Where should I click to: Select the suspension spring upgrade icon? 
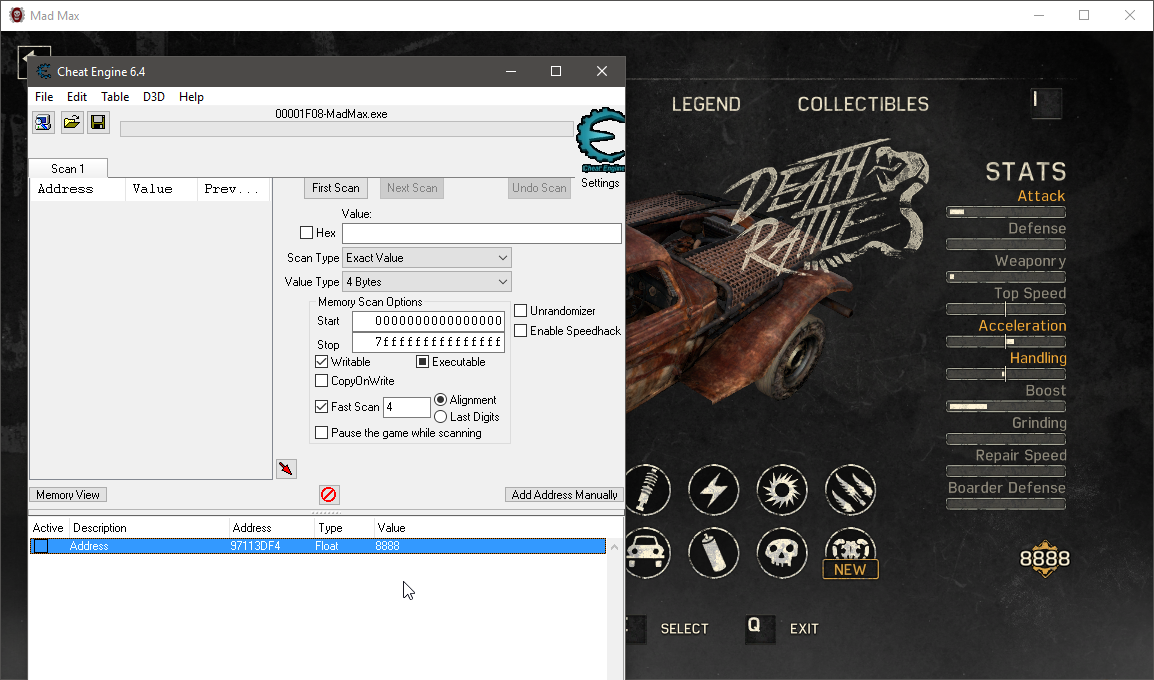(x=647, y=489)
